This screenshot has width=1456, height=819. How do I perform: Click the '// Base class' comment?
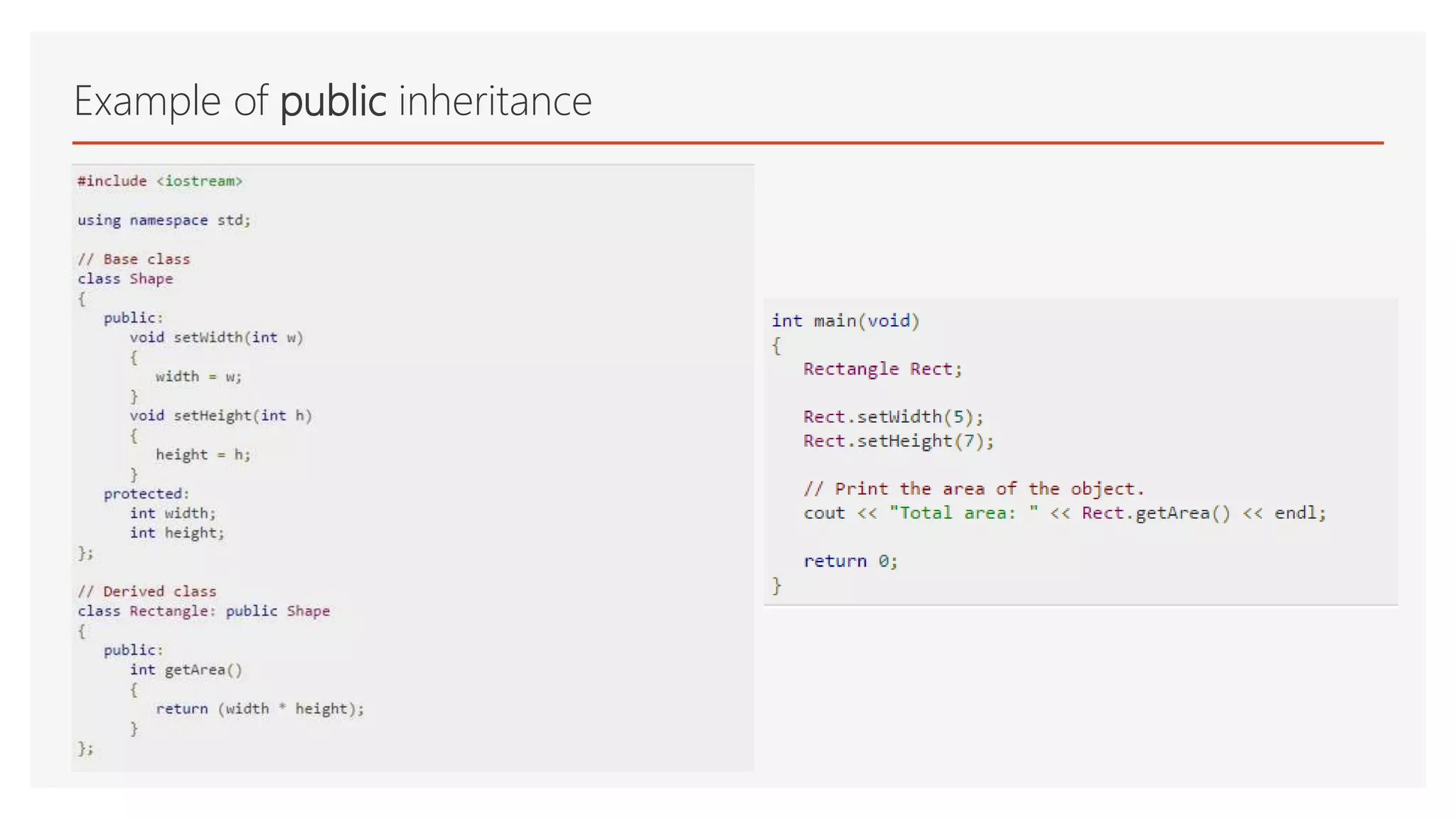tap(134, 259)
